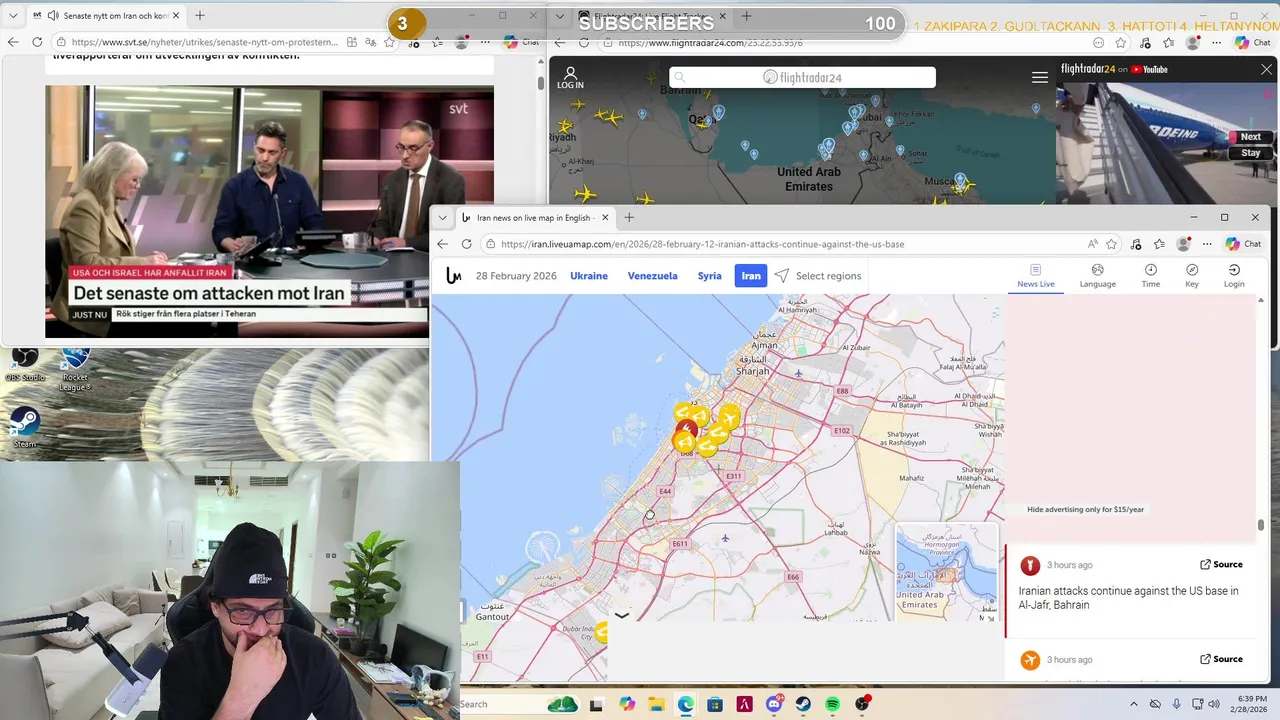Click the United Arab Emirates minimap thumbnail
The image size is (1280, 720).
point(946,572)
